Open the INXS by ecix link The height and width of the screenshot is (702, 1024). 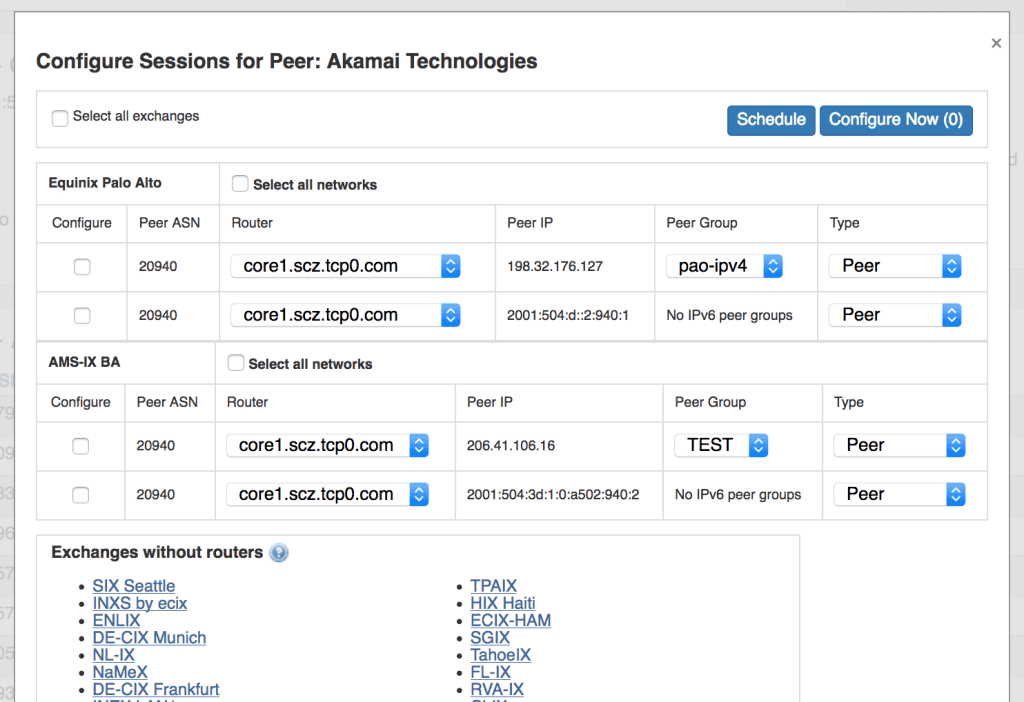[140, 603]
